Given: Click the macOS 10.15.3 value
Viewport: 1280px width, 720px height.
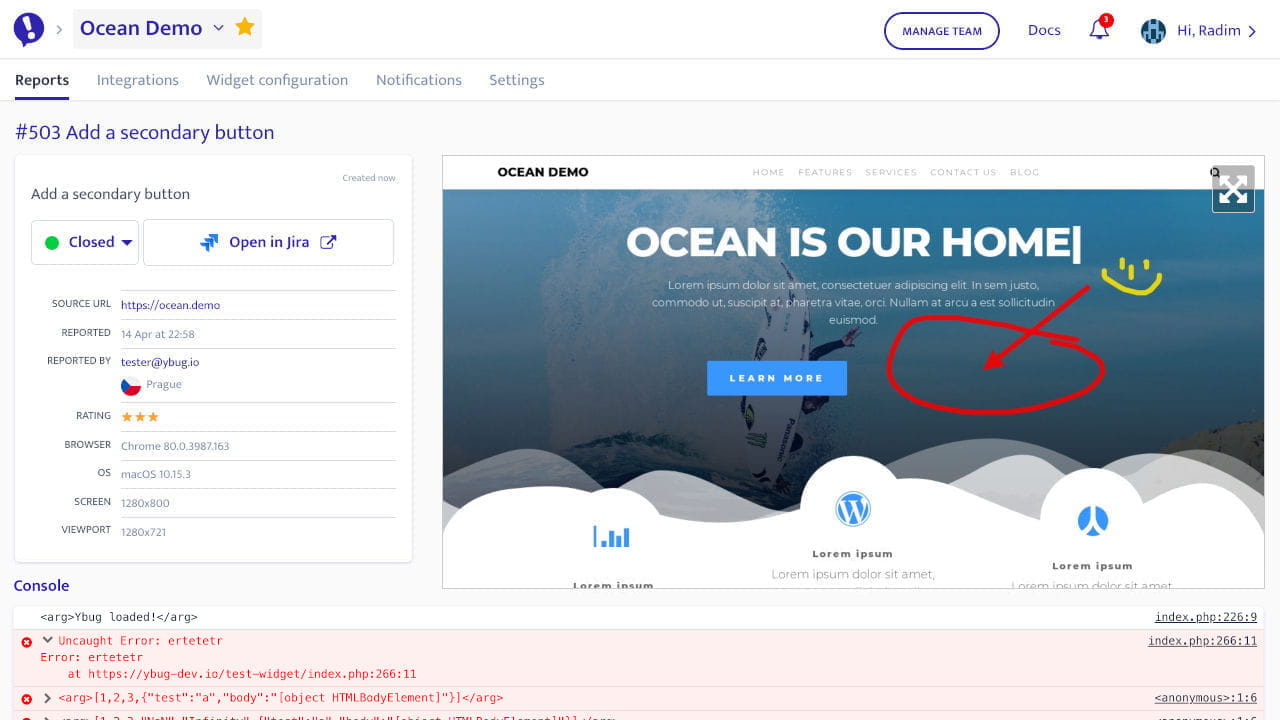Looking at the screenshot, I should (x=156, y=474).
